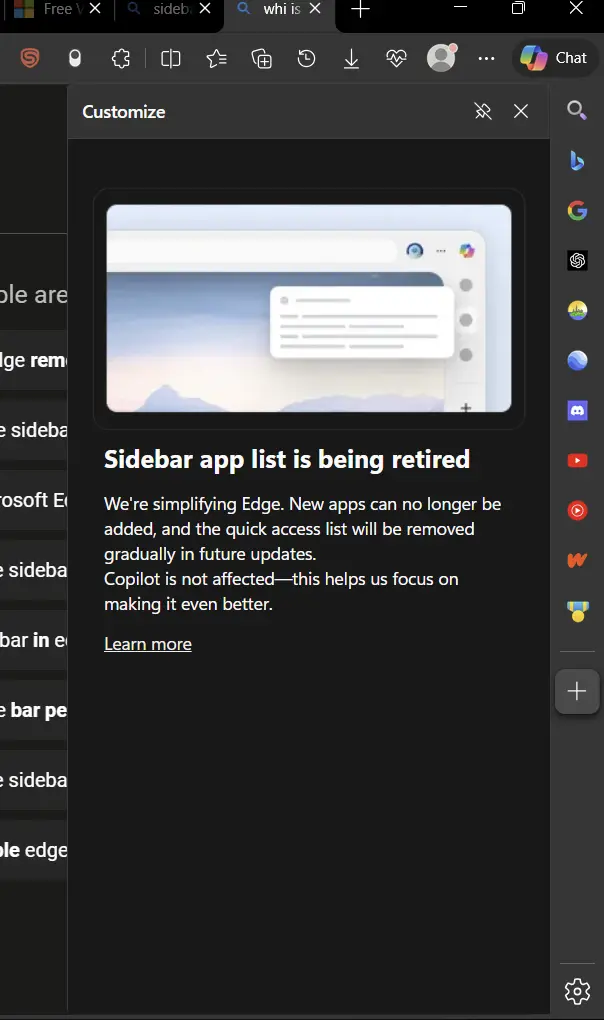604x1020 pixels.
Task: Click 'Copilot is not affected' paragraph text
Action: pyautogui.click(x=281, y=591)
